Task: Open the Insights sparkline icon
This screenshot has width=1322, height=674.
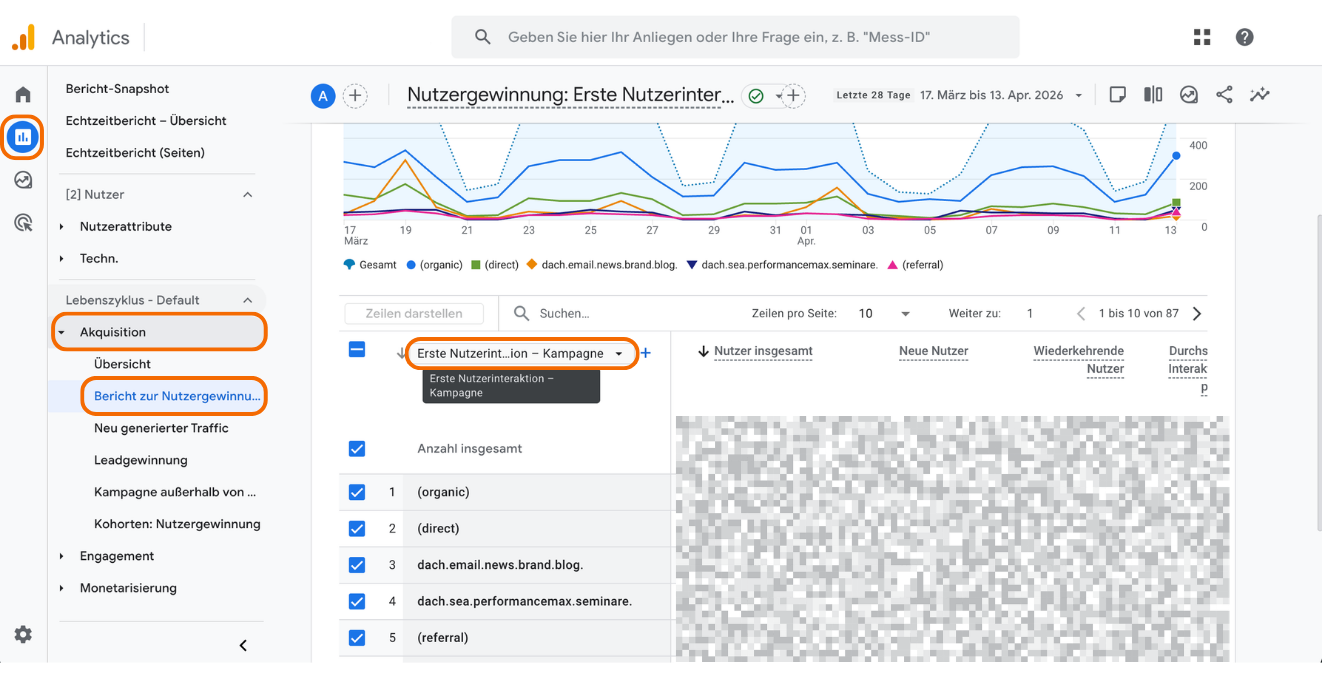Action: click(x=1260, y=95)
